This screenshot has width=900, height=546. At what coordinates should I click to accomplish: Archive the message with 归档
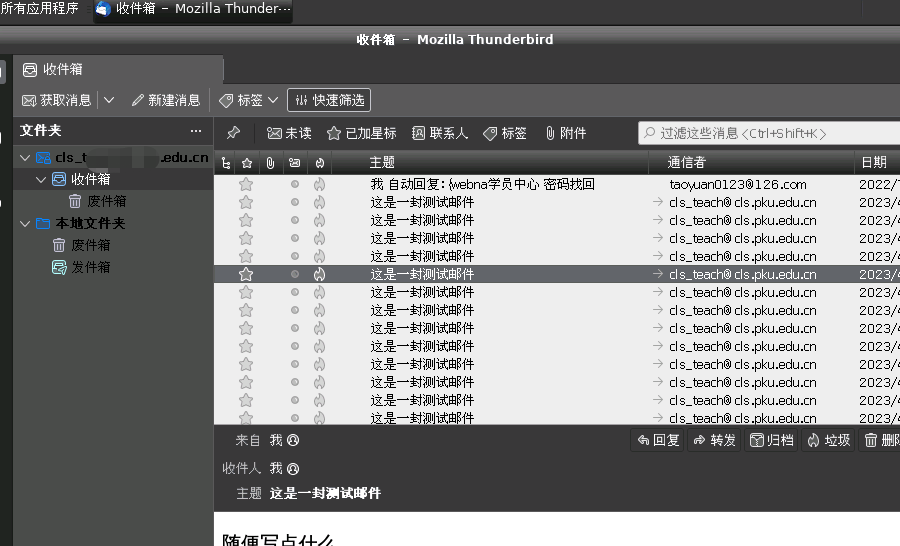[771, 440]
